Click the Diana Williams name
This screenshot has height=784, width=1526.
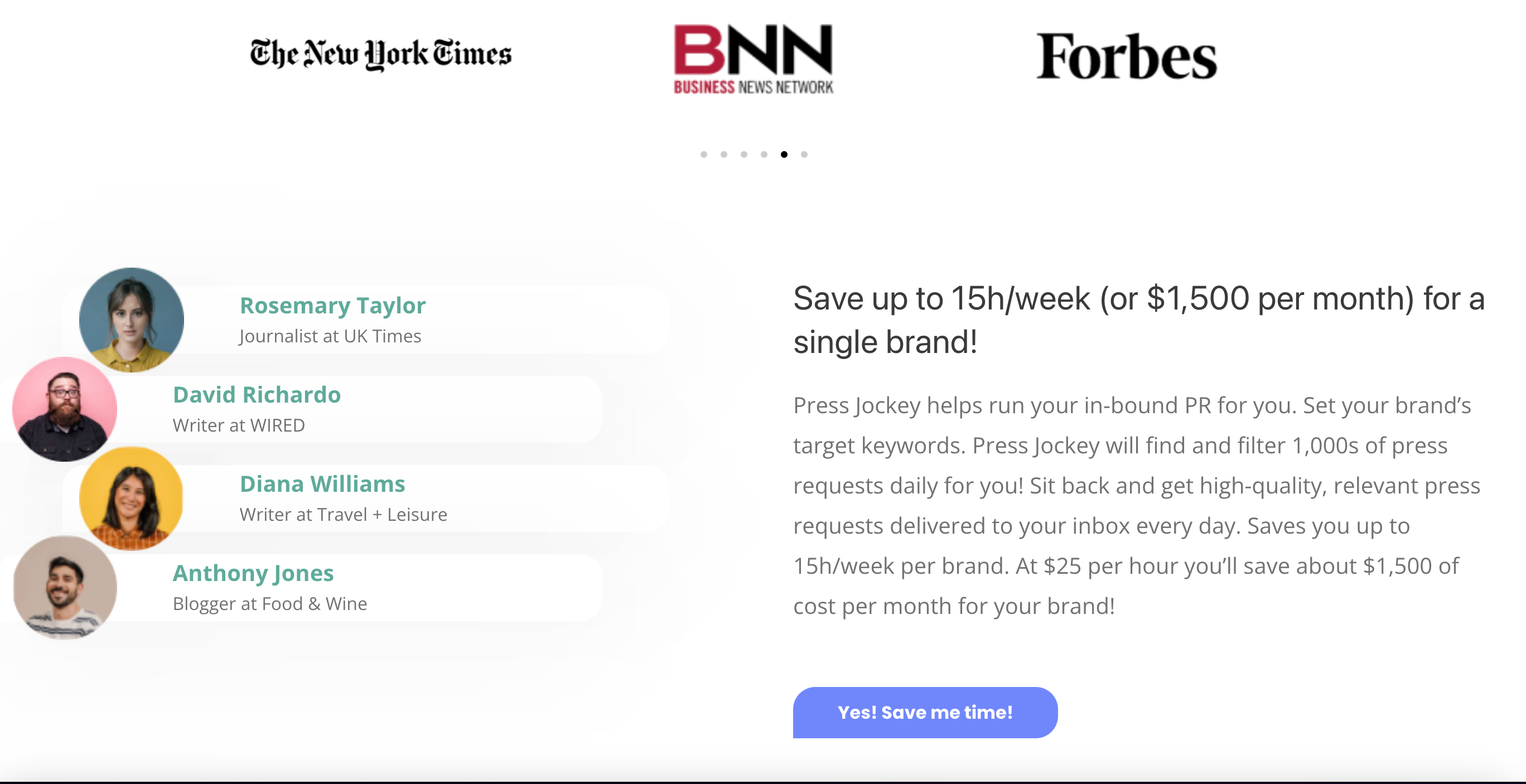[322, 485]
